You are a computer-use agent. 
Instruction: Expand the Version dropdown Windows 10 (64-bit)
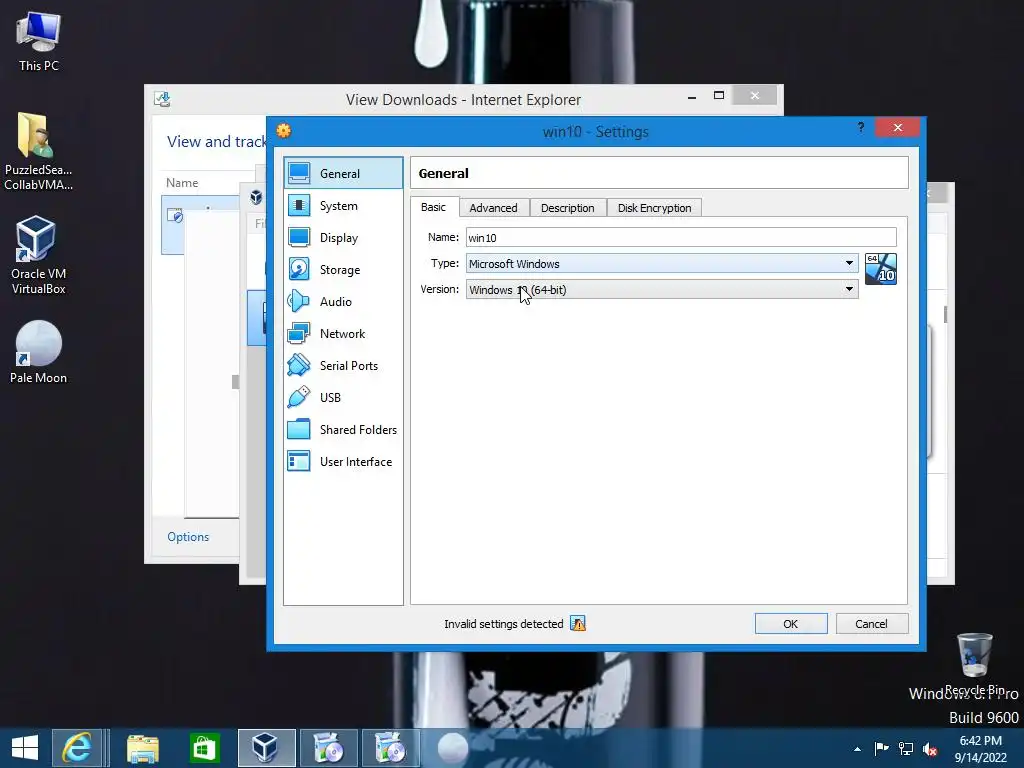click(662, 289)
